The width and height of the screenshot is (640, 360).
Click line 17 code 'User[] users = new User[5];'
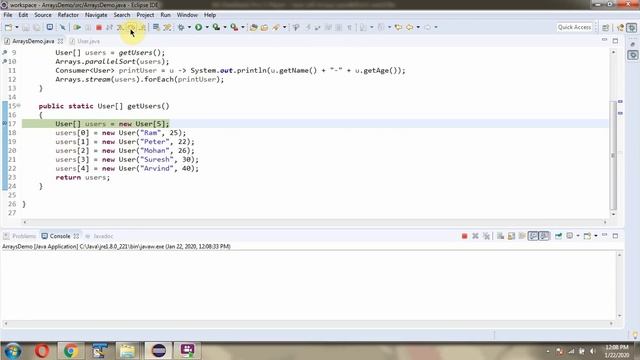(112, 124)
